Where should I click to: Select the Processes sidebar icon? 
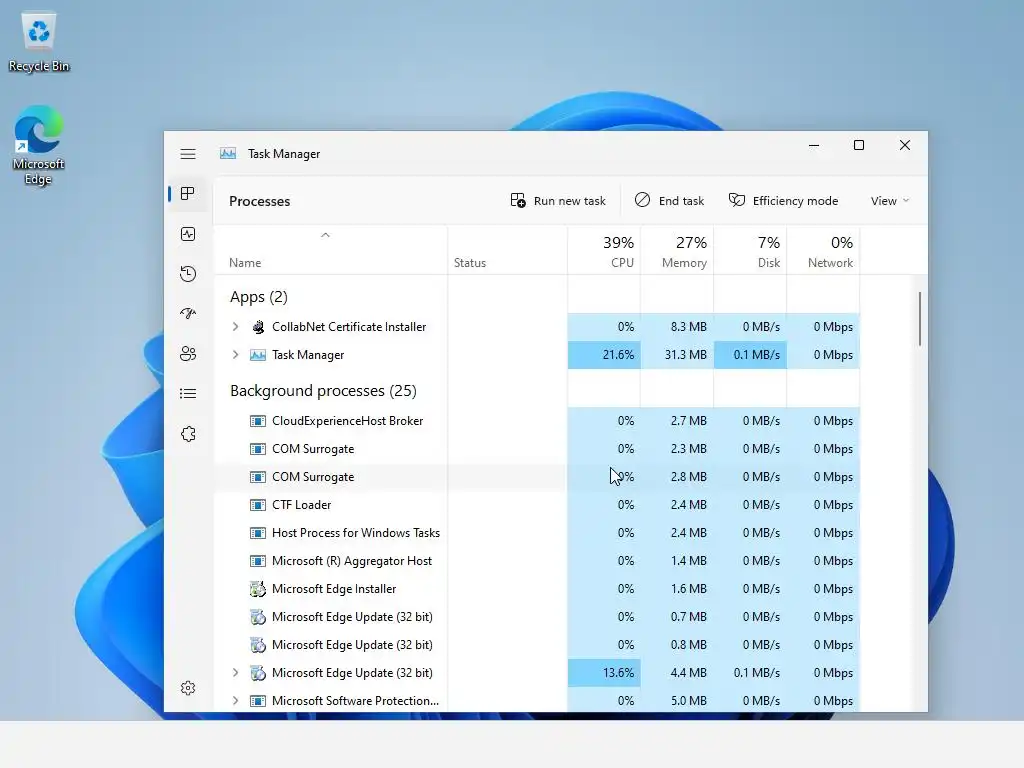pos(188,194)
